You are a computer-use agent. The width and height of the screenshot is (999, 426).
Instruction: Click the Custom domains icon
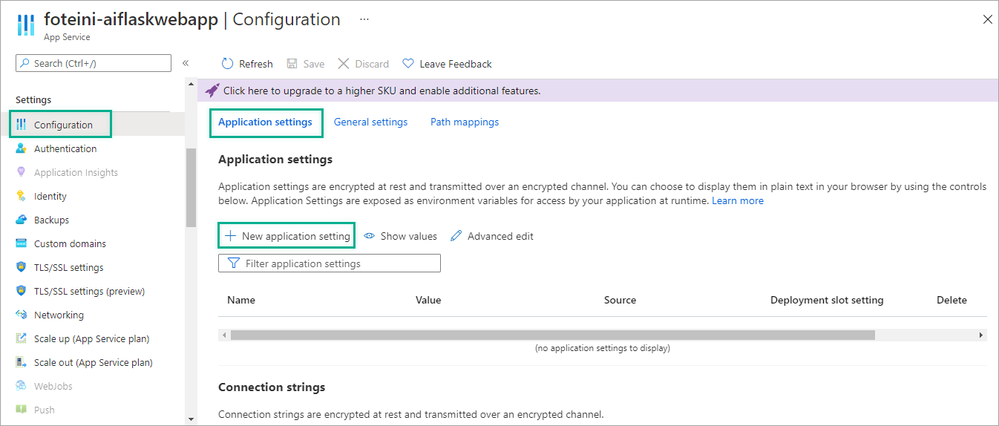pos(21,244)
